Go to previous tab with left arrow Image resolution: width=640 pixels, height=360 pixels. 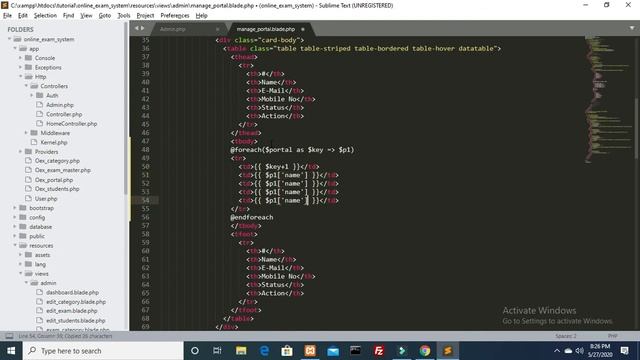[x=136, y=28]
